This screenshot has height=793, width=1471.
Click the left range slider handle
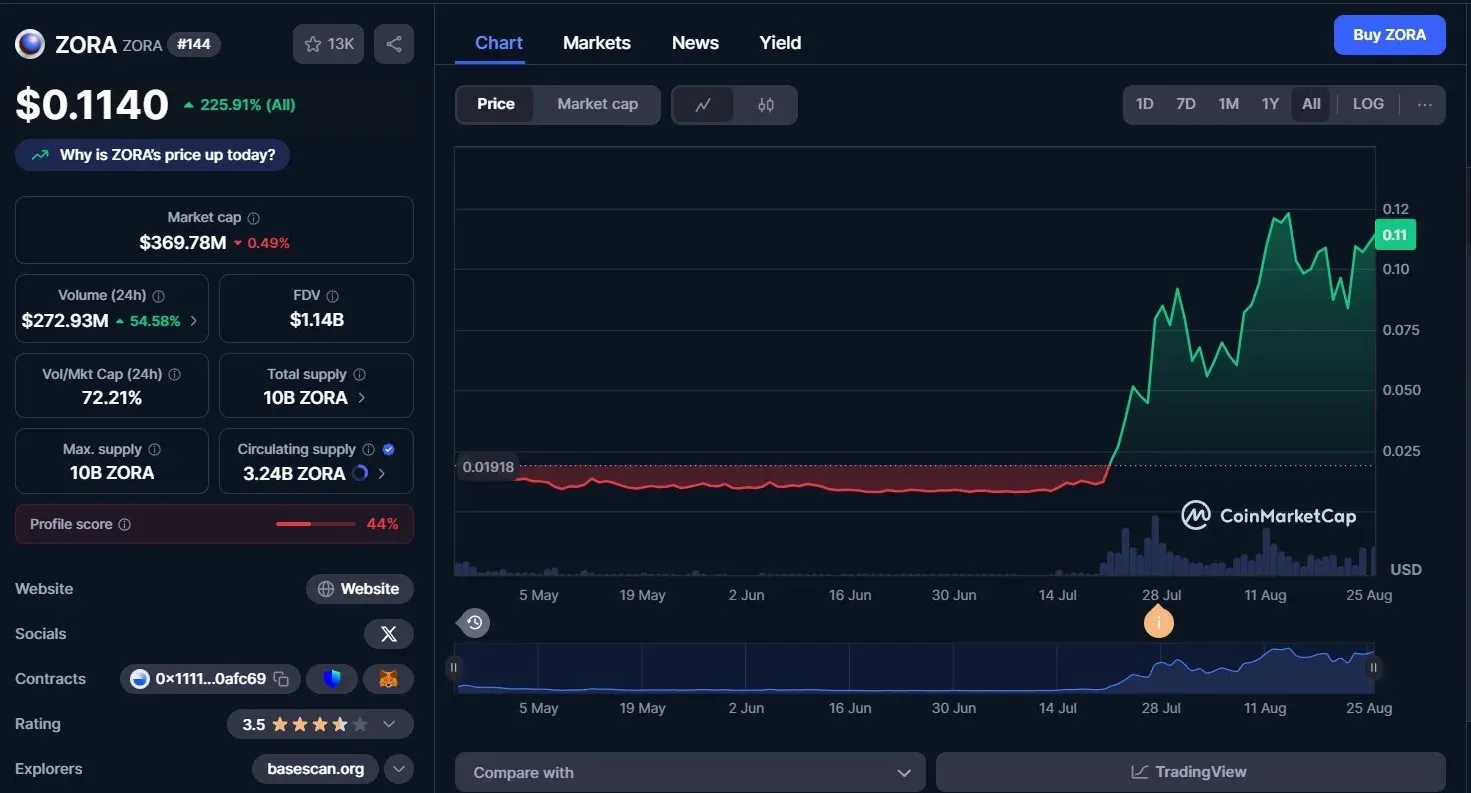453,668
